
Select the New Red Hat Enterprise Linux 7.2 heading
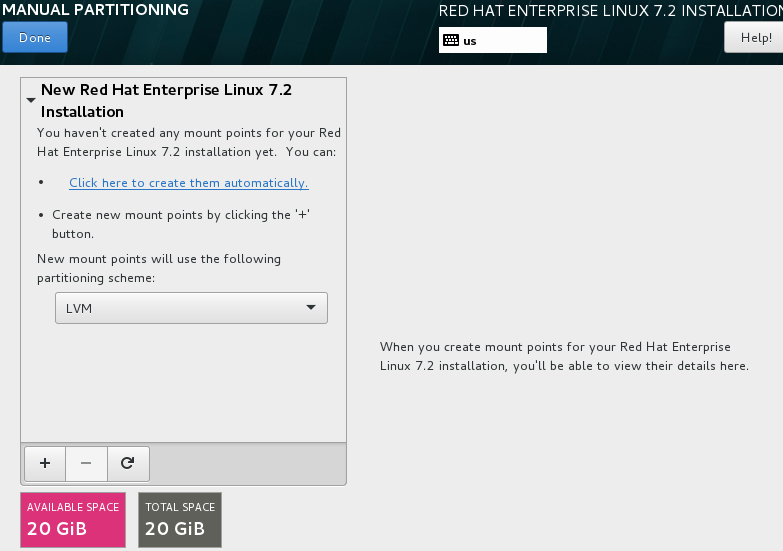point(166,100)
